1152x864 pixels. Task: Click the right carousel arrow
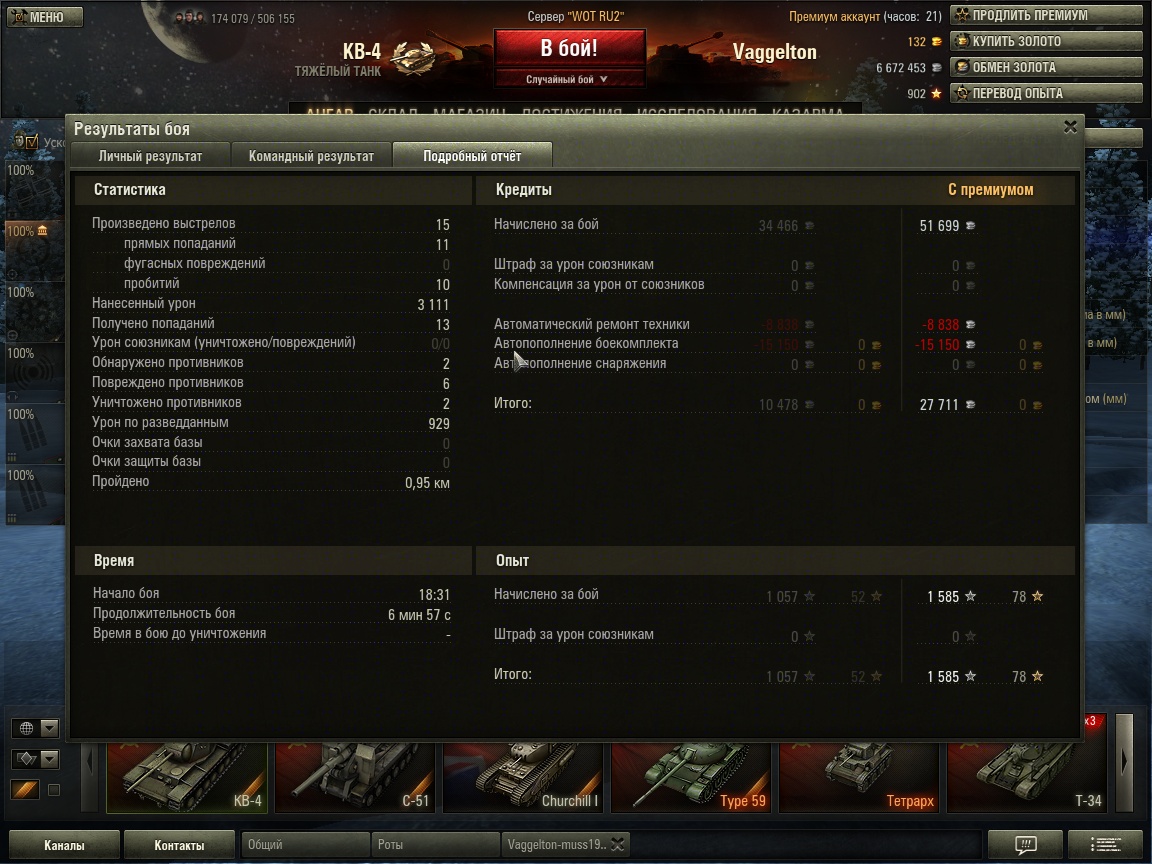pyautogui.click(x=1124, y=762)
